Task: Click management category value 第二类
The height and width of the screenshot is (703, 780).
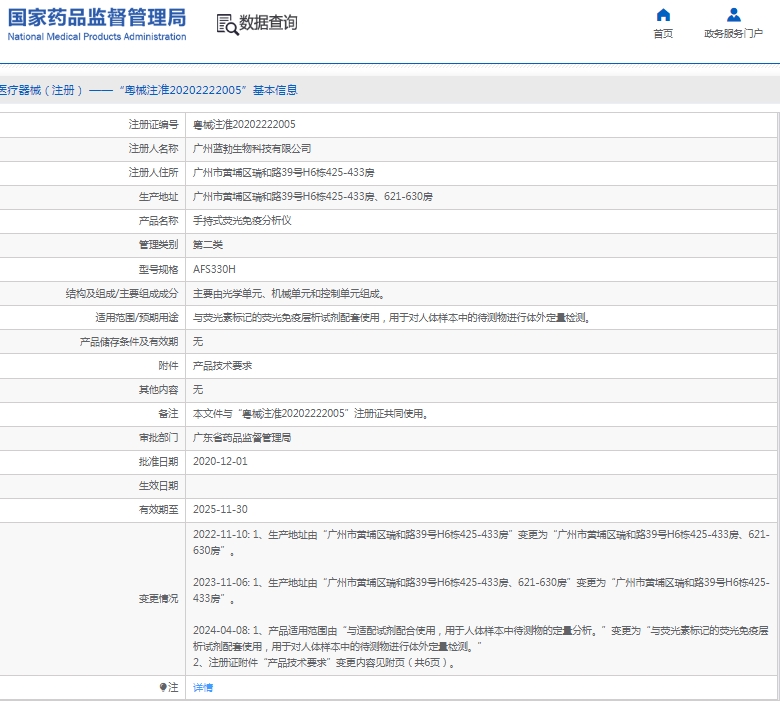Action: pos(208,245)
